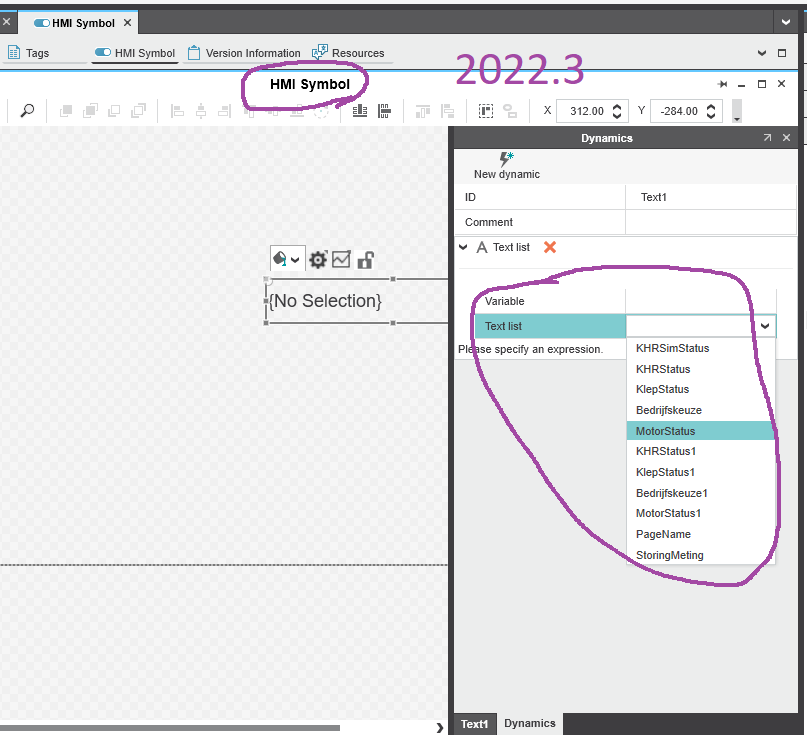Expand the tab overflow dropdown at top right
This screenshot has width=807, height=735.
787,22
